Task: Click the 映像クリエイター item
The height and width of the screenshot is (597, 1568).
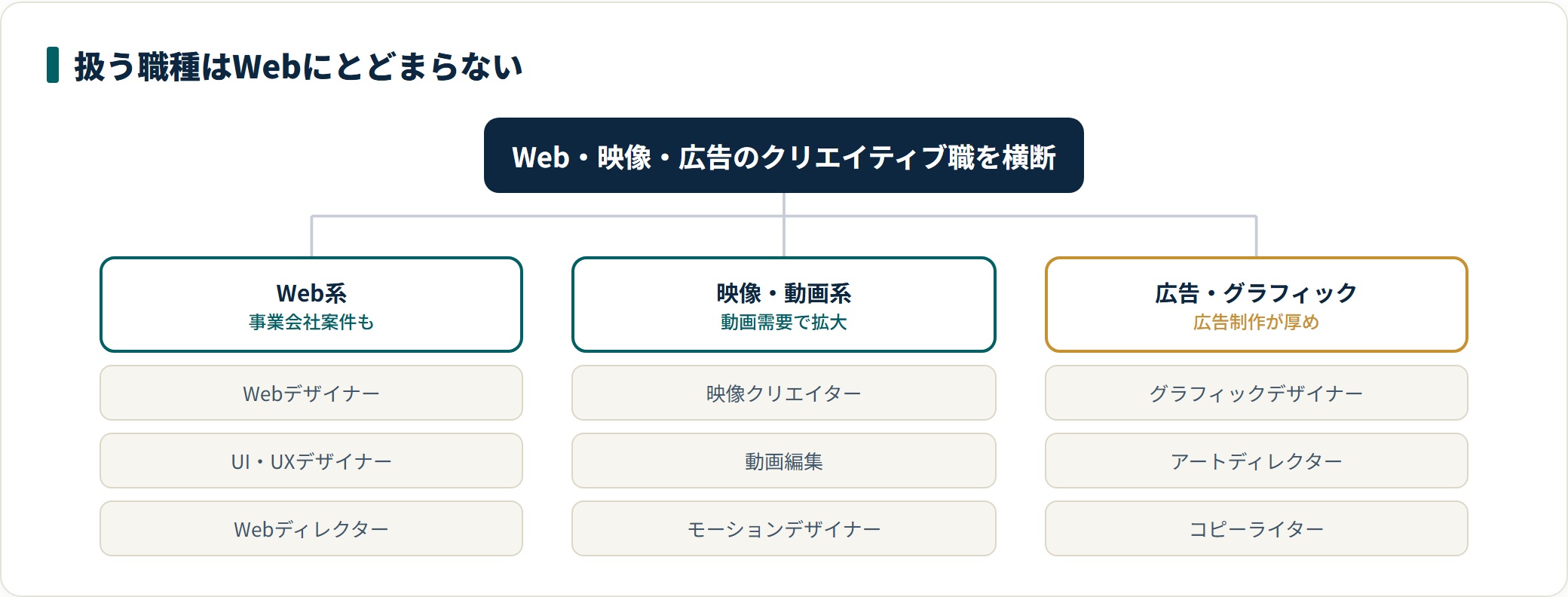Action: click(783, 393)
